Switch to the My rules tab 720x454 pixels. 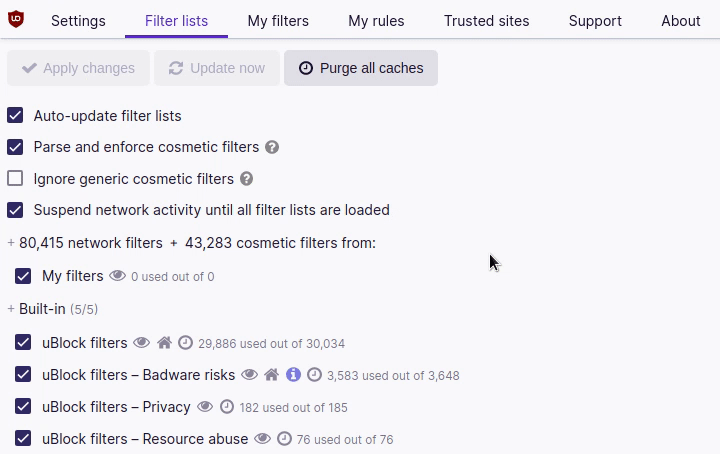pyautogui.click(x=376, y=20)
